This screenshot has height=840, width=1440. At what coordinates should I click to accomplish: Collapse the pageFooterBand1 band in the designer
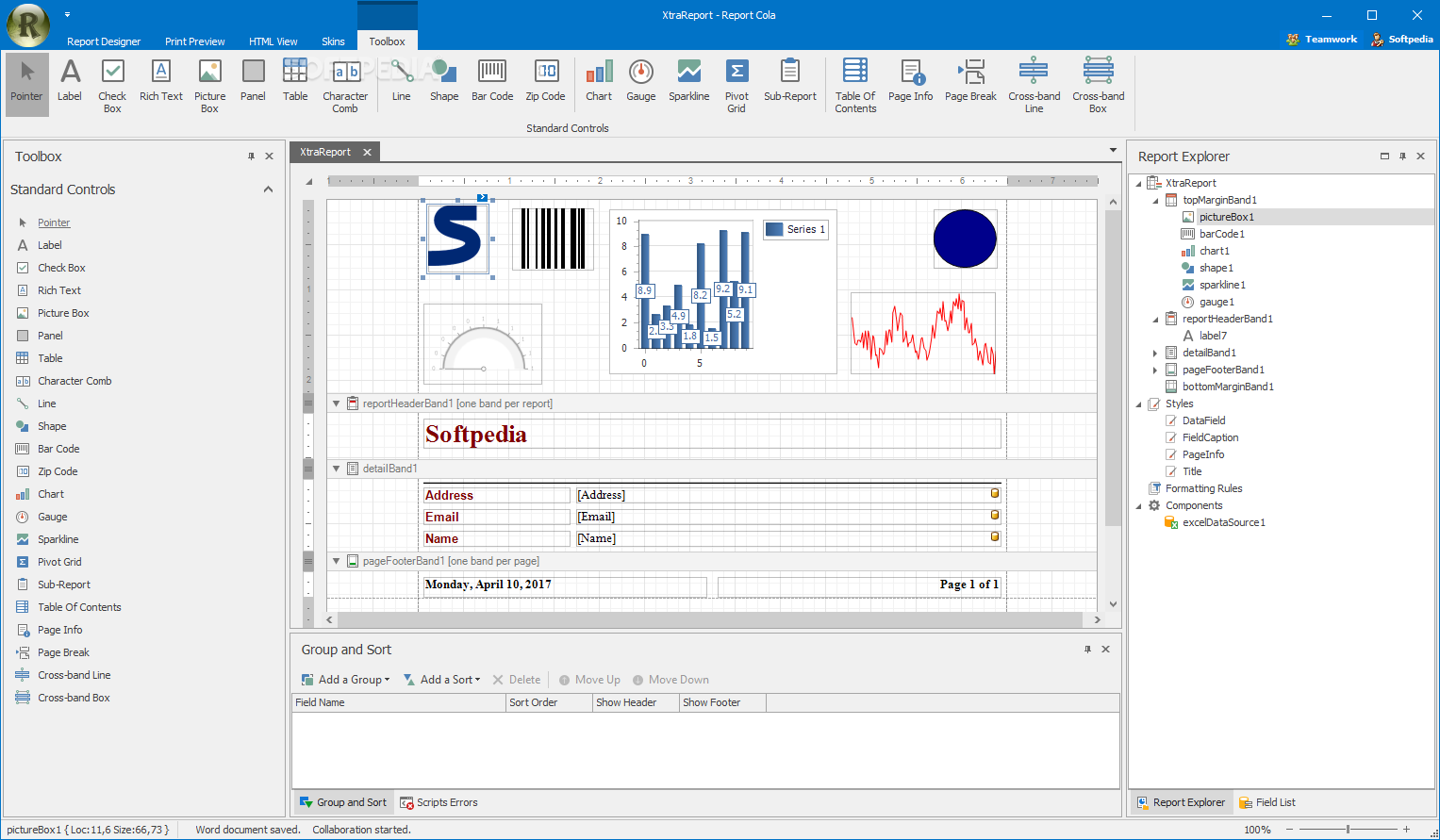coord(337,561)
